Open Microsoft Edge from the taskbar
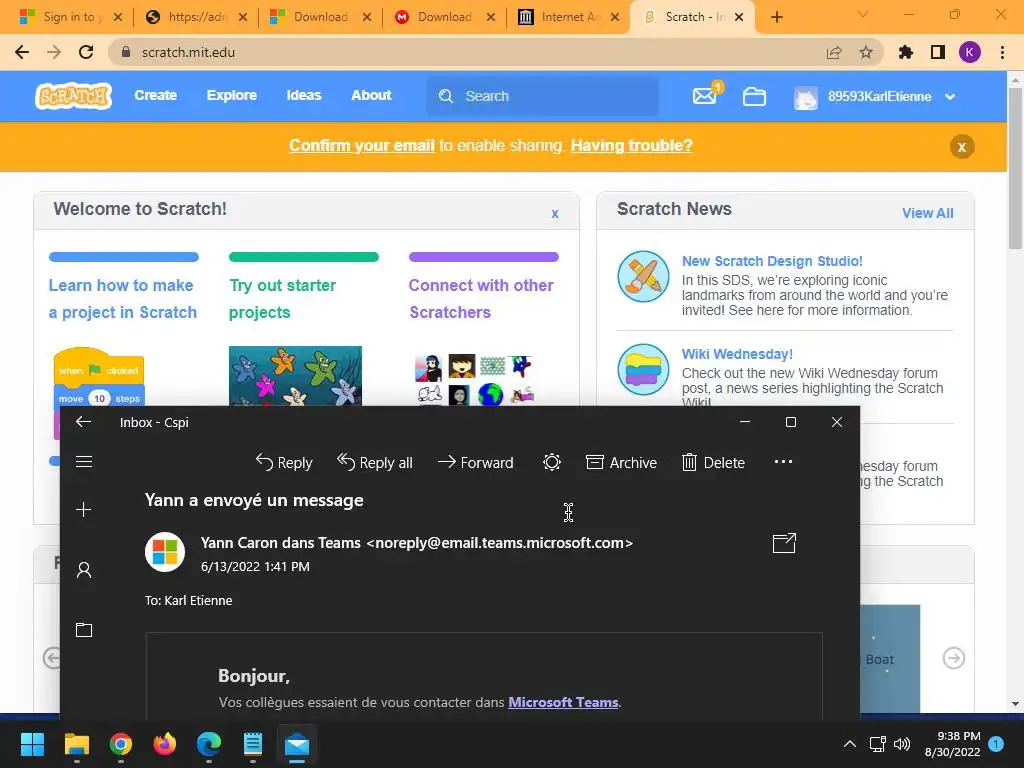This screenshot has height=768, width=1024. point(209,744)
